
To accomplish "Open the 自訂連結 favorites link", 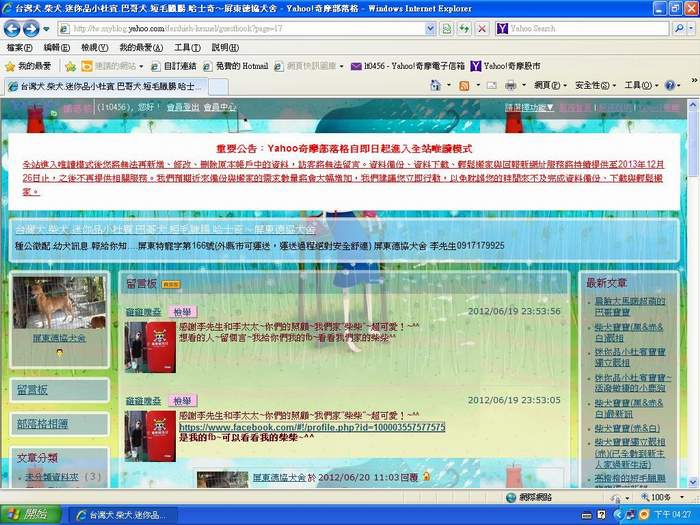I will point(174,66).
